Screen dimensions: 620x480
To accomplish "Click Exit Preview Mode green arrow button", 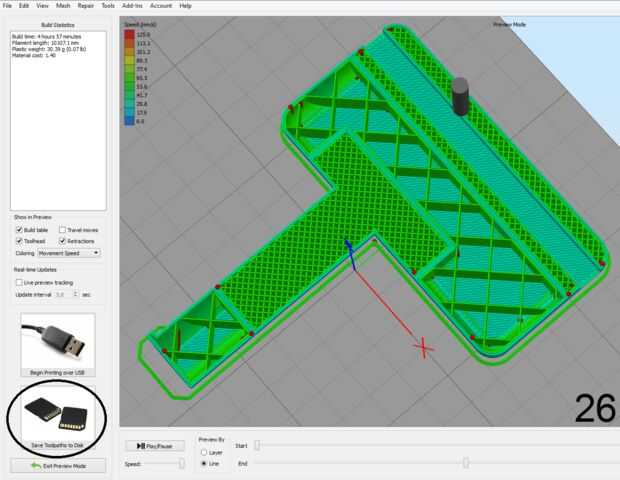I will click(58, 466).
